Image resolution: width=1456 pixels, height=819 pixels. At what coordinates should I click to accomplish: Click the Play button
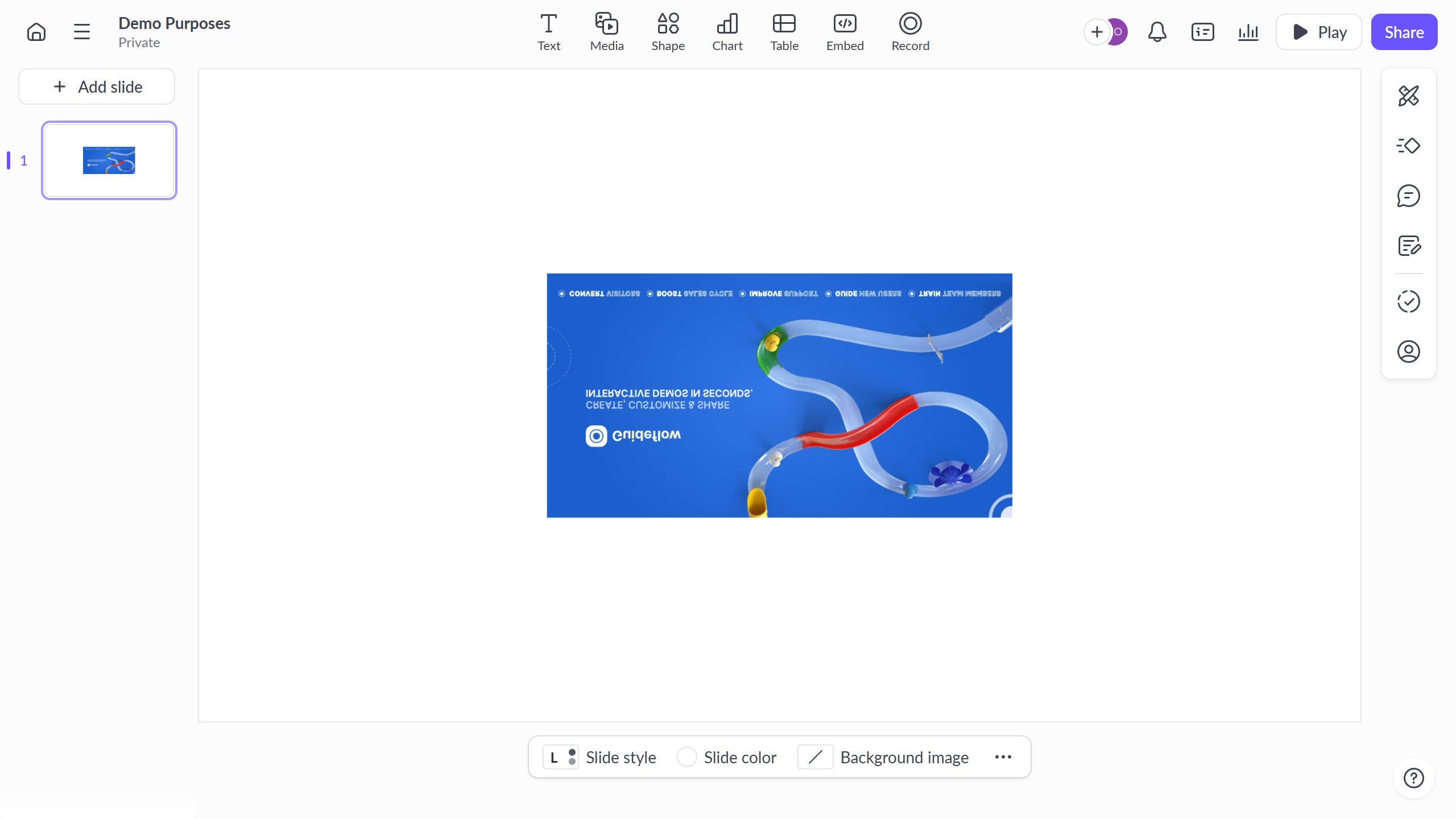[1318, 32]
